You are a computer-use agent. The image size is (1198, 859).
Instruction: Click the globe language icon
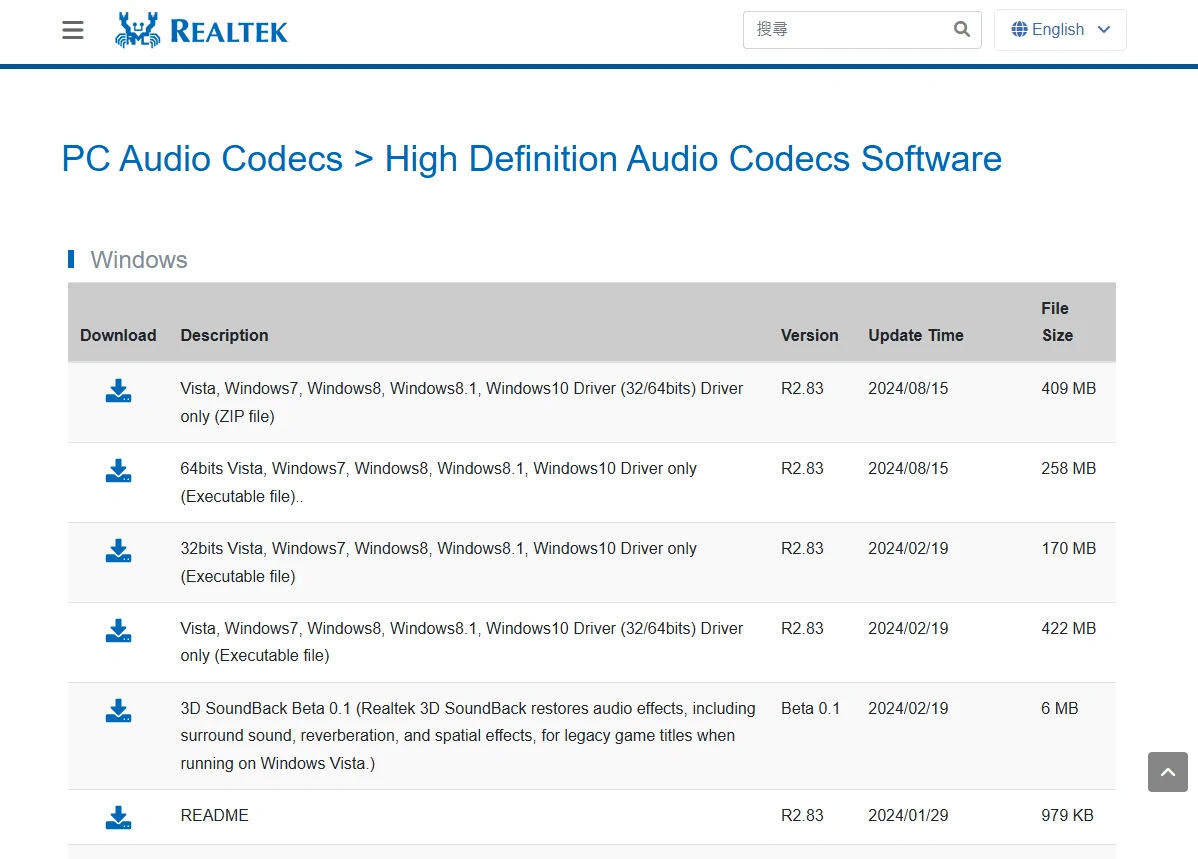click(x=1019, y=29)
